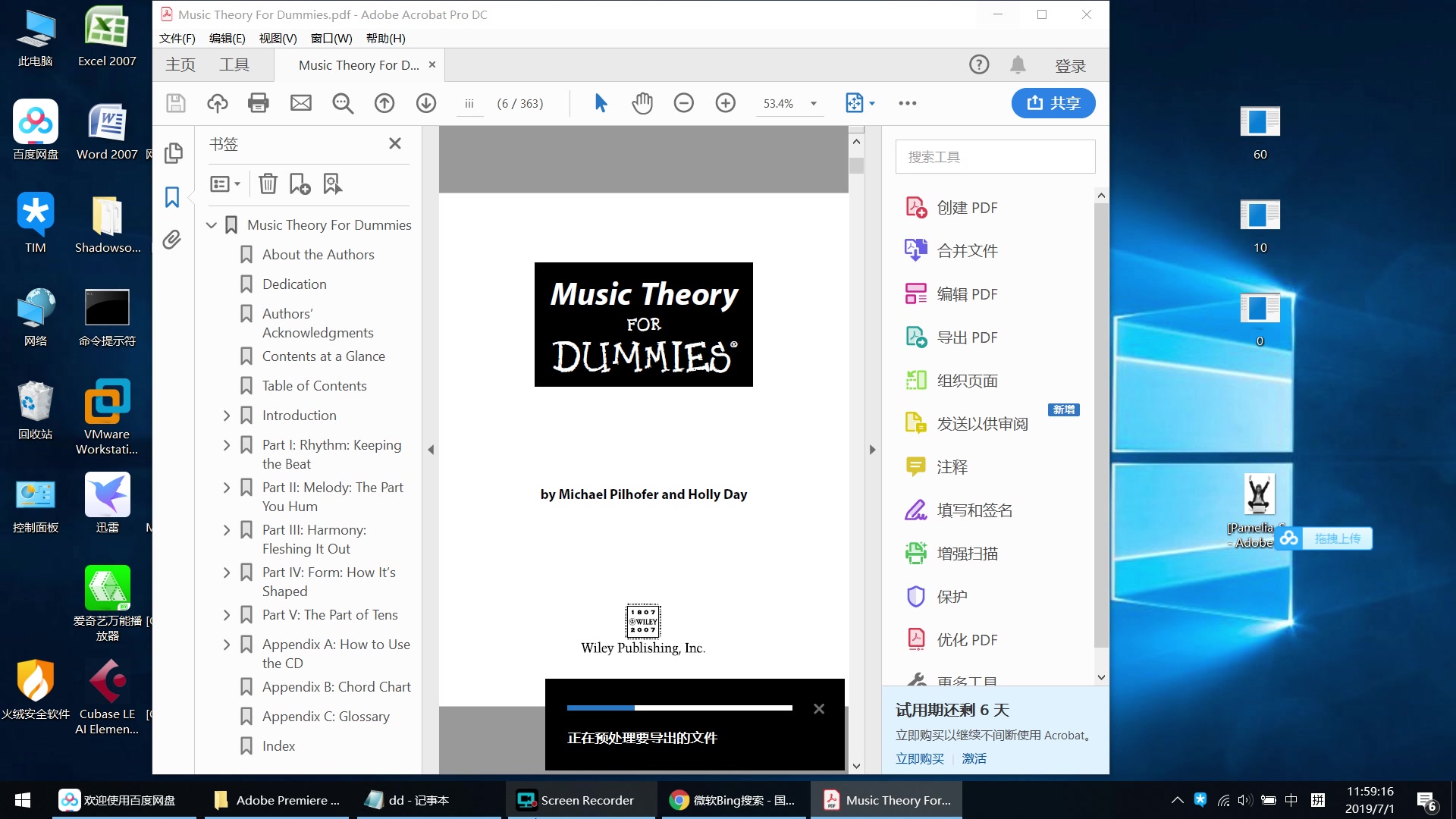The width and height of the screenshot is (1456, 819).
Task: Open more tools ellipsis icon
Action: 908,103
